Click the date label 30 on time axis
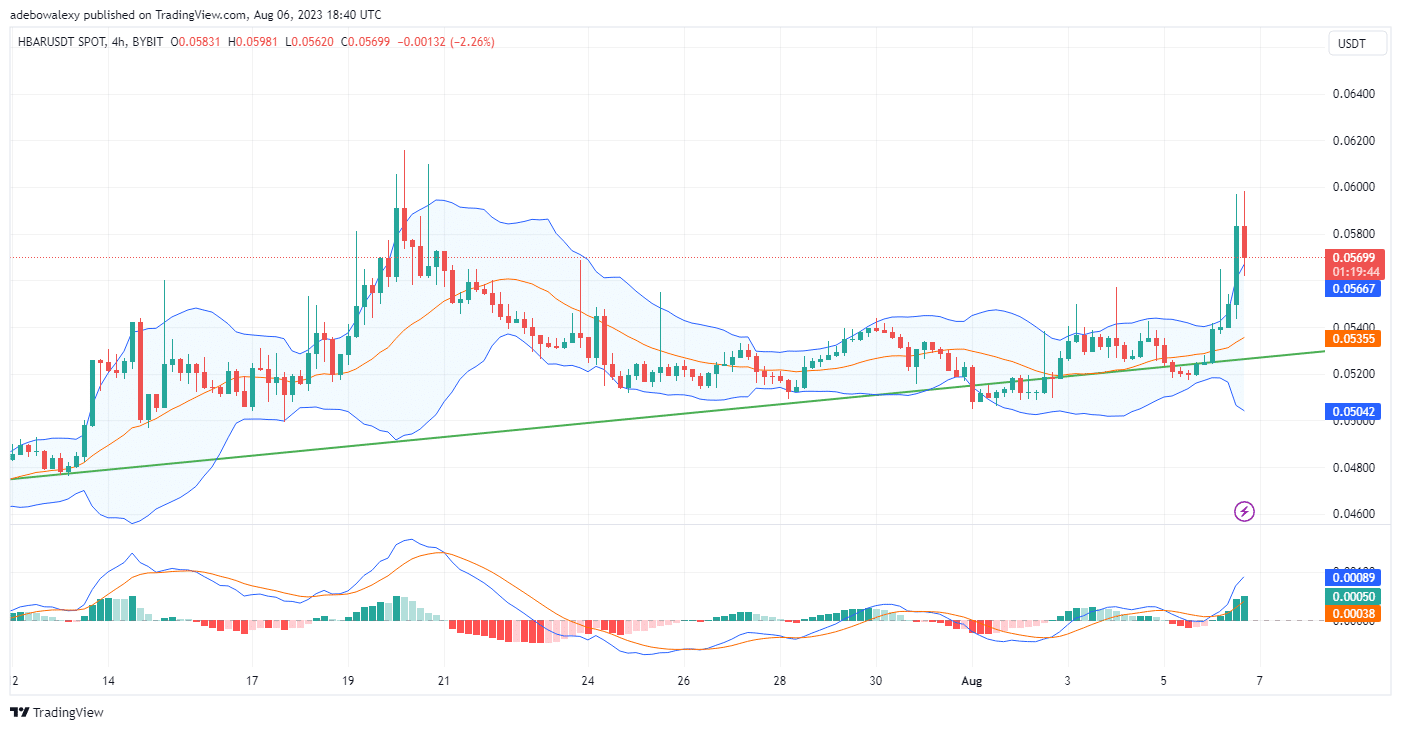 876,680
